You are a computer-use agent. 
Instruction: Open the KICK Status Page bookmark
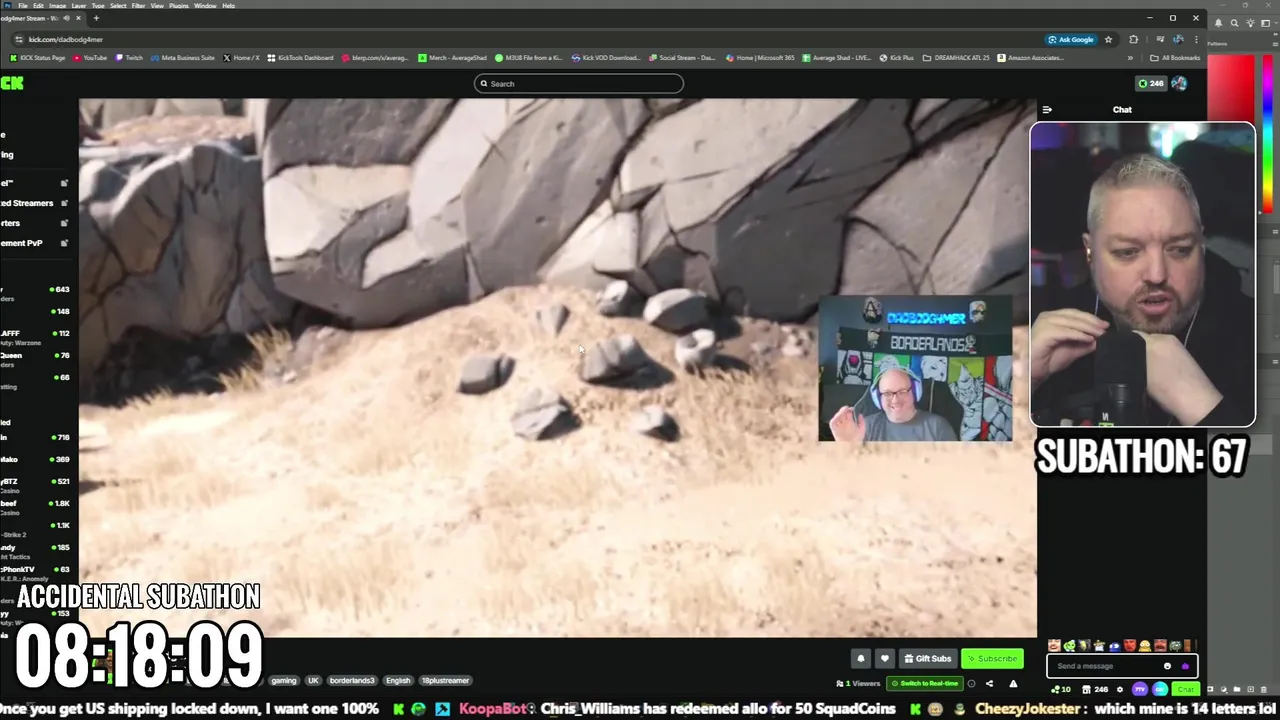point(38,58)
